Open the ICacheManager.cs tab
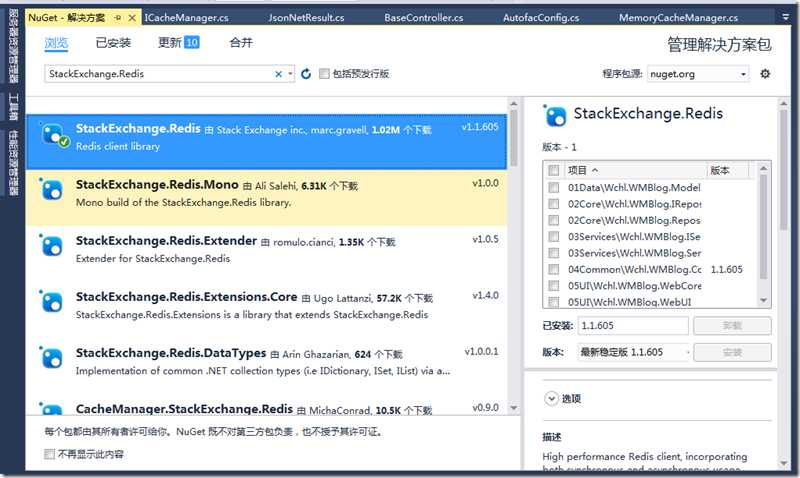Image resolution: width=800 pixels, height=478 pixels. [186, 18]
